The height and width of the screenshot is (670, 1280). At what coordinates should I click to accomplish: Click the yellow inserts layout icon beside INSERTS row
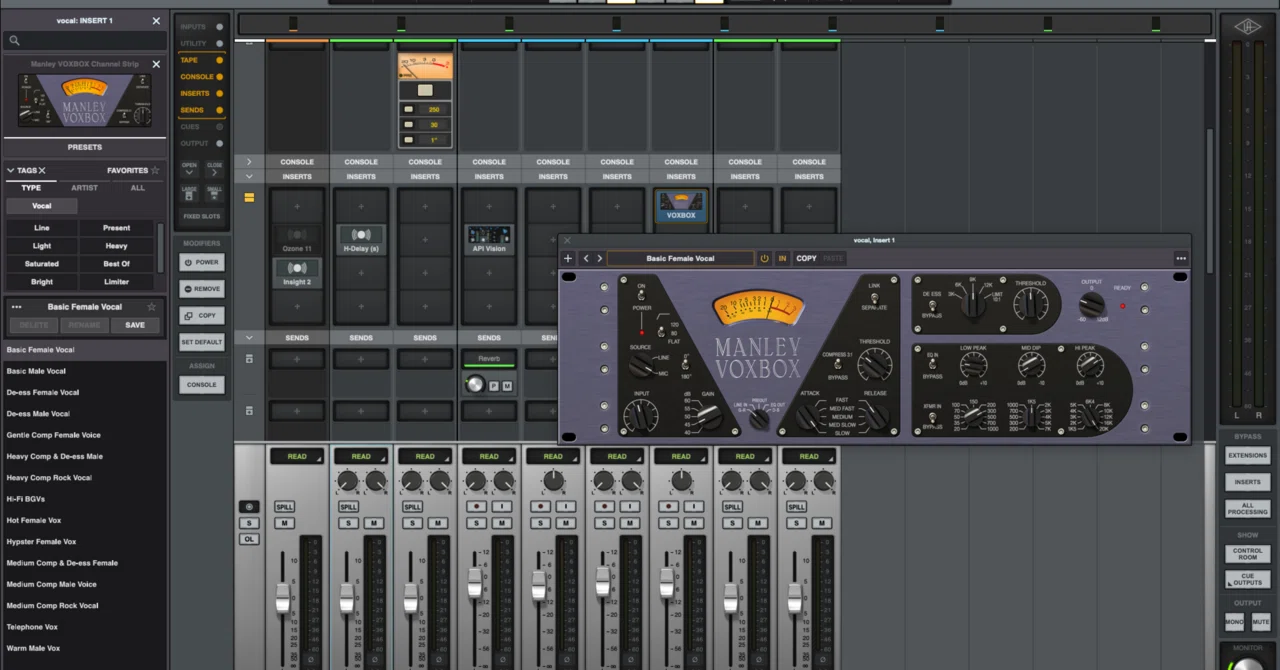pyautogui.click(x=249, y=197)
